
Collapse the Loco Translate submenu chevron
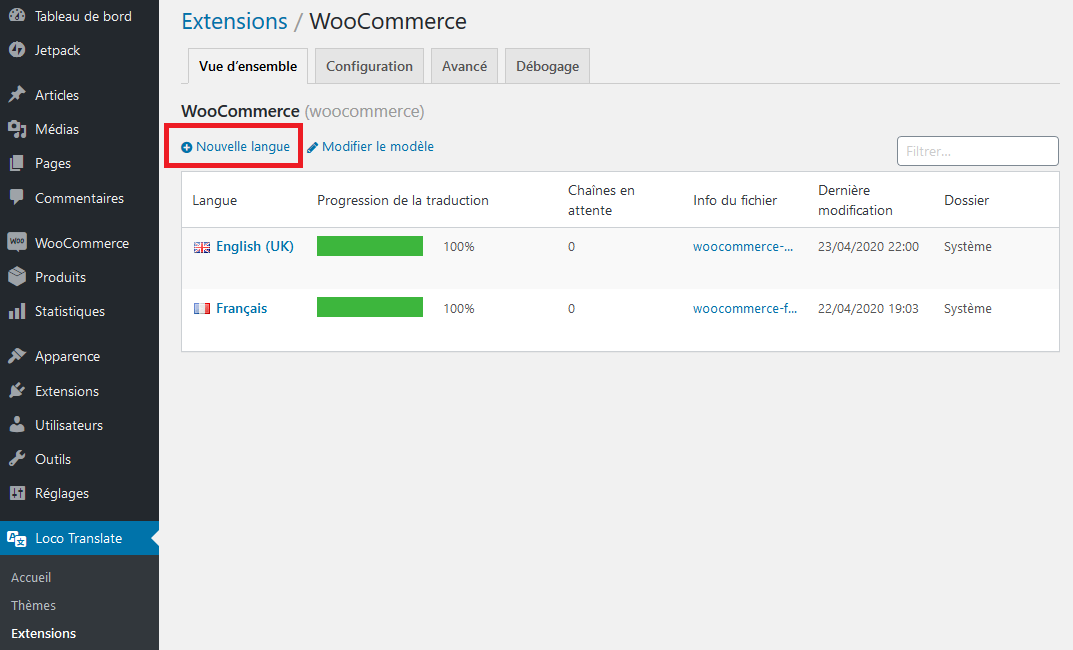pos(152,538)
